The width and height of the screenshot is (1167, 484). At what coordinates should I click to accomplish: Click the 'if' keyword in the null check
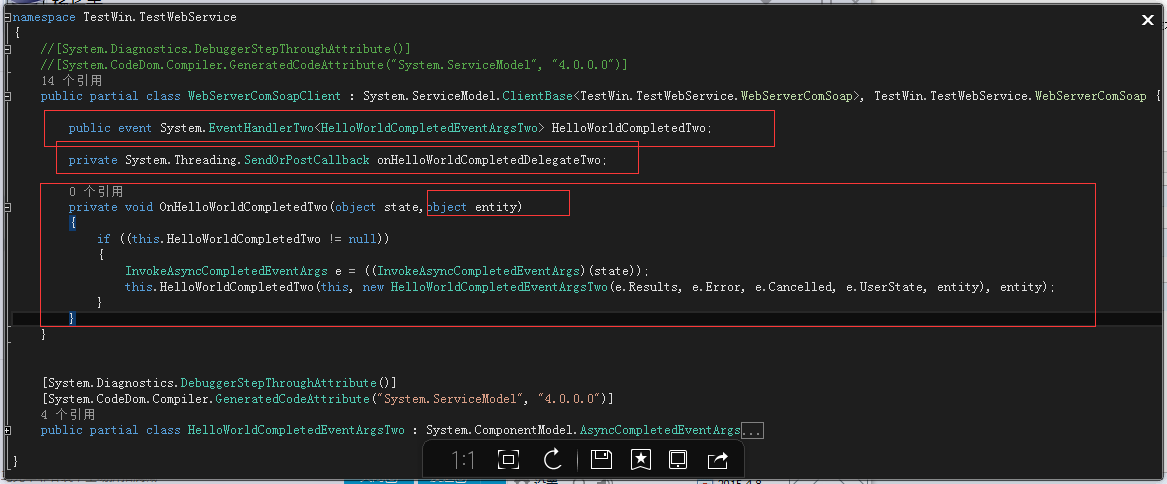pyautogui.click(x=103, y=239)
